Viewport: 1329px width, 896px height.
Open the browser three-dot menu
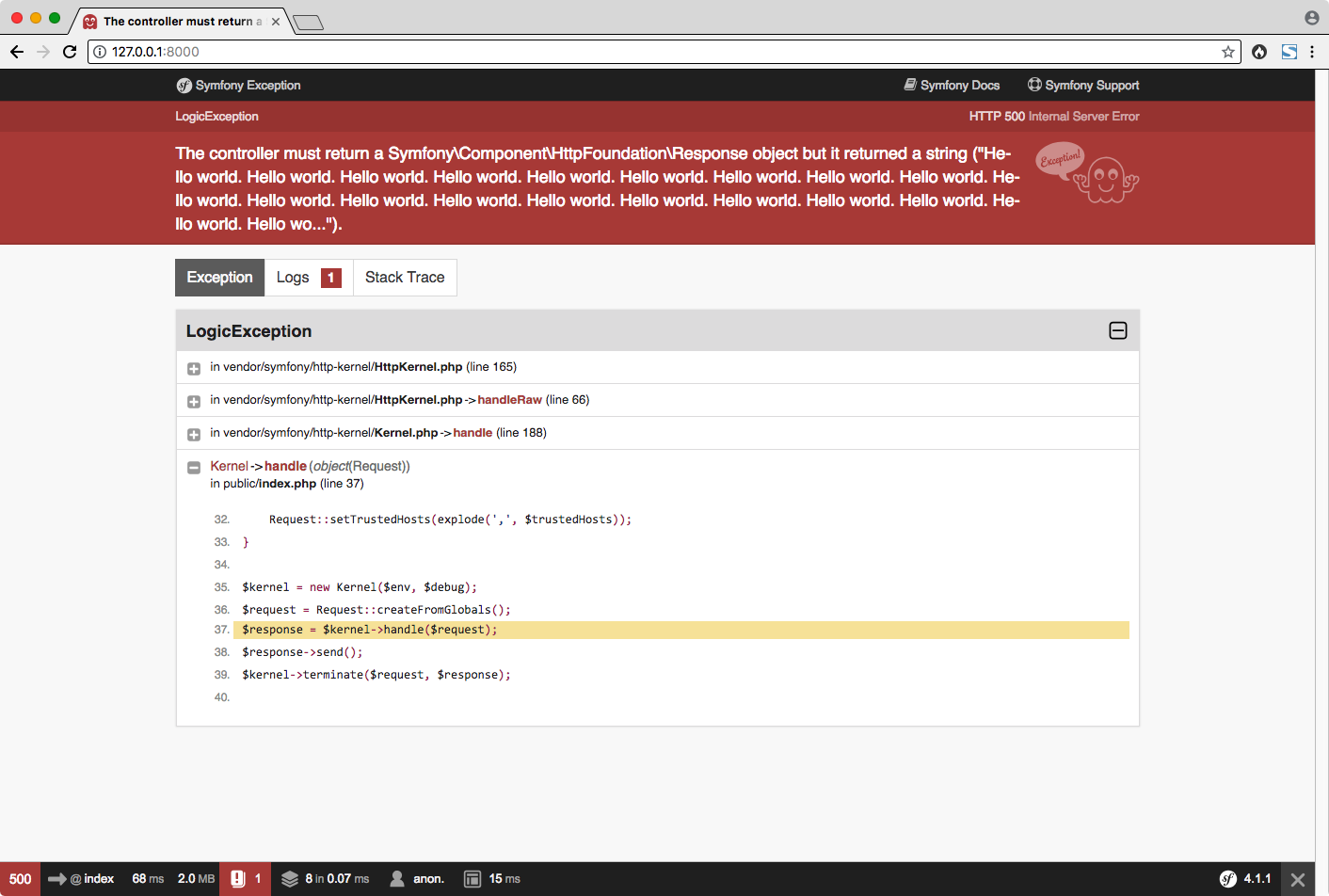(x=1312, y=52)
